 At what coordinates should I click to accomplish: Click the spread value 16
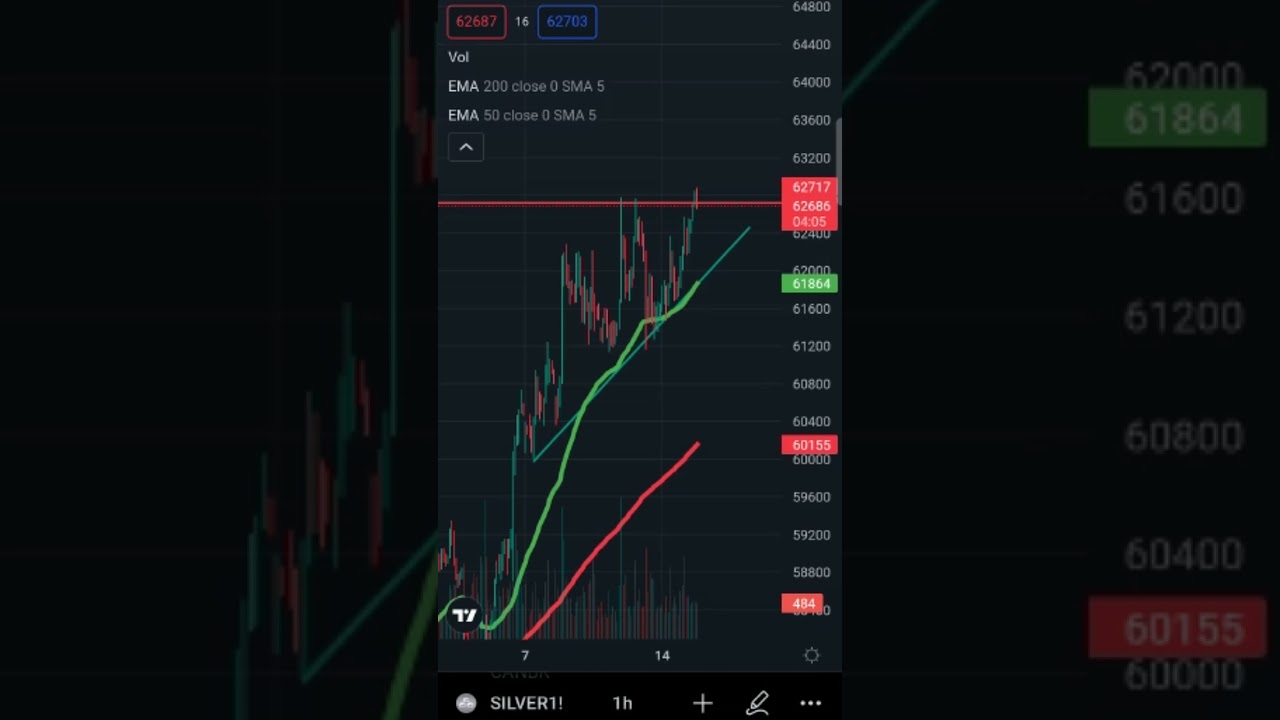click(x=522, y=21)
